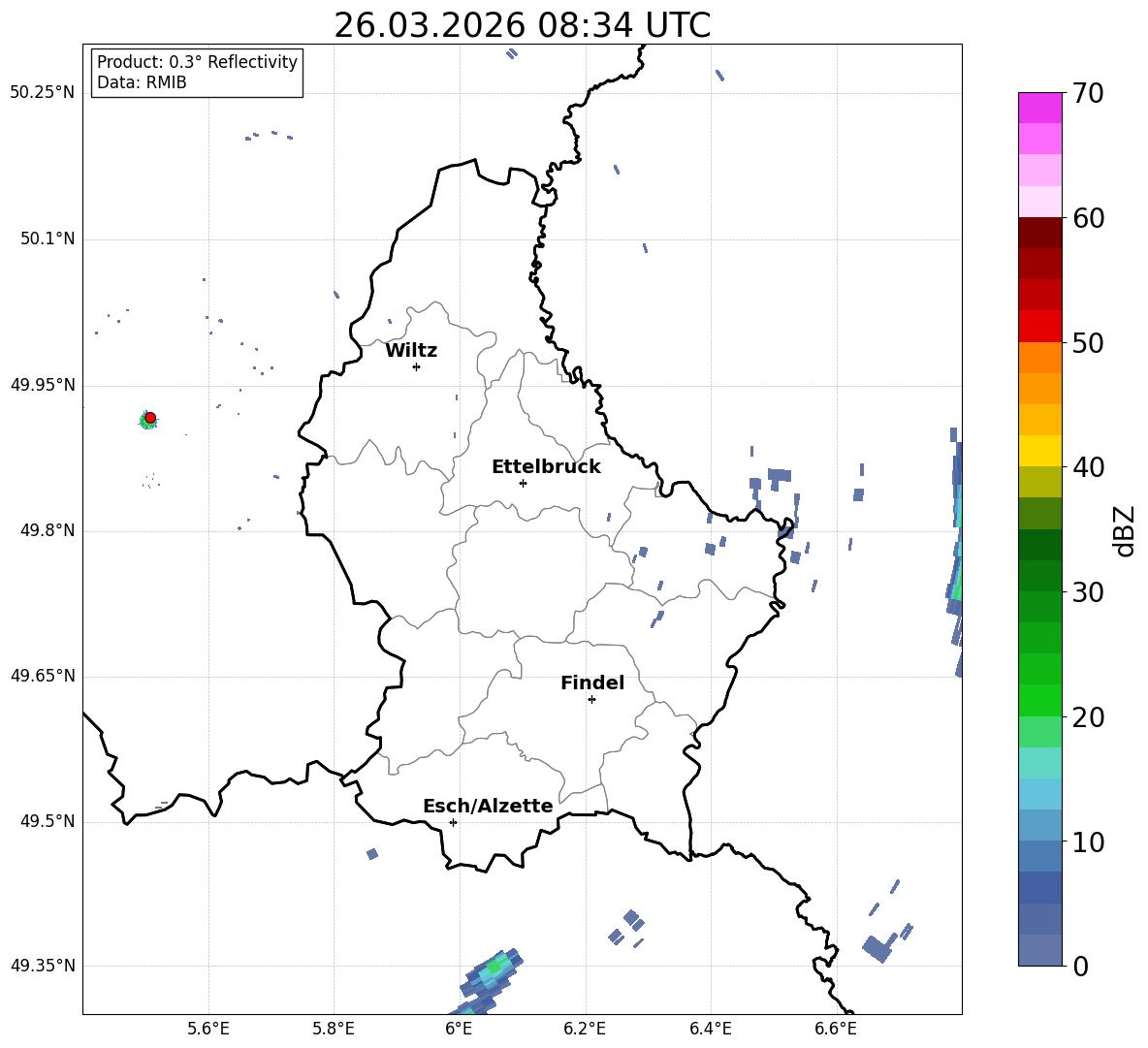Click the colorbar value 0
This screenshot has width=1148, height=1048.
[1080, 967]
